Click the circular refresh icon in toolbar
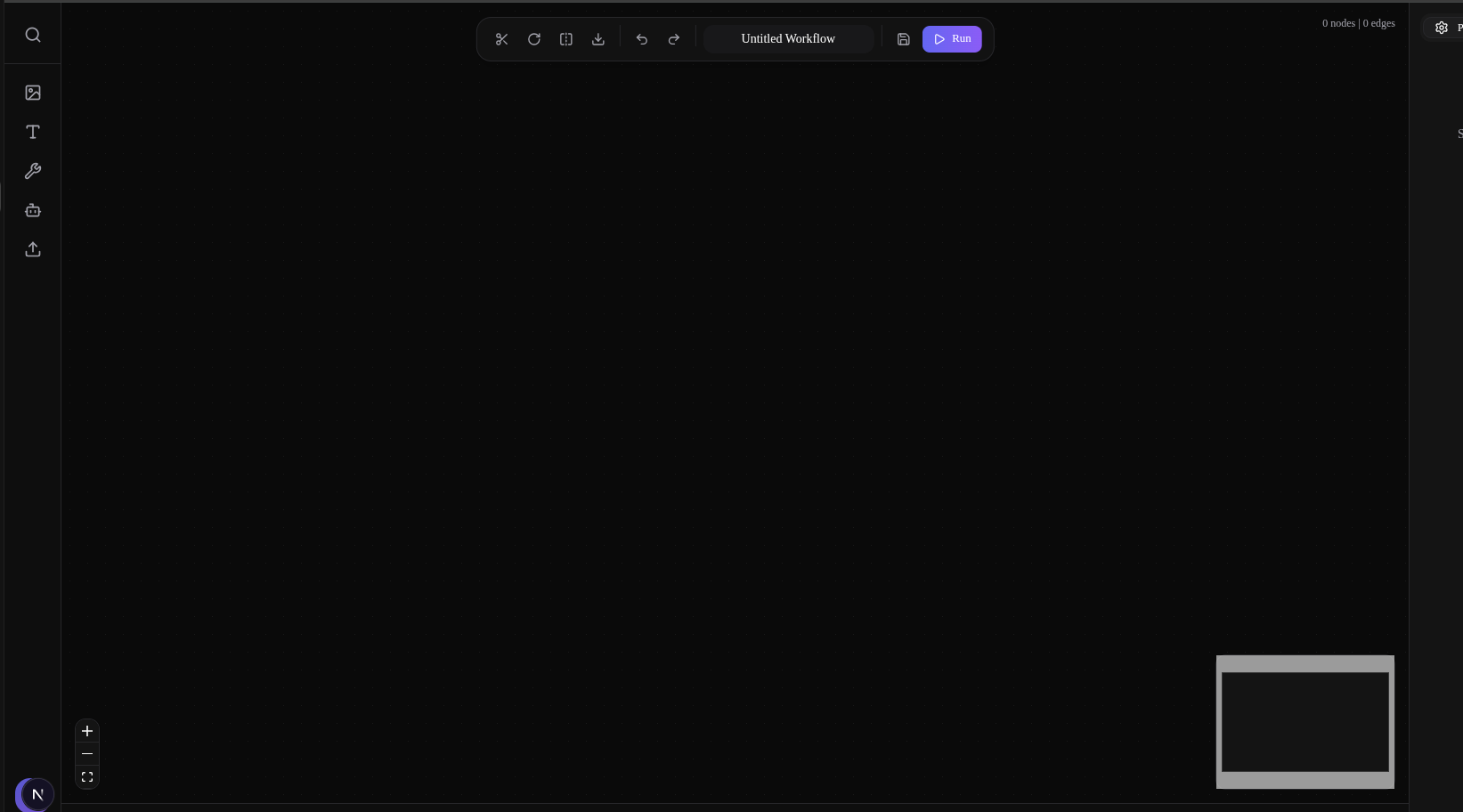Viewport: 1463px width, 812px height. (534, 39)
